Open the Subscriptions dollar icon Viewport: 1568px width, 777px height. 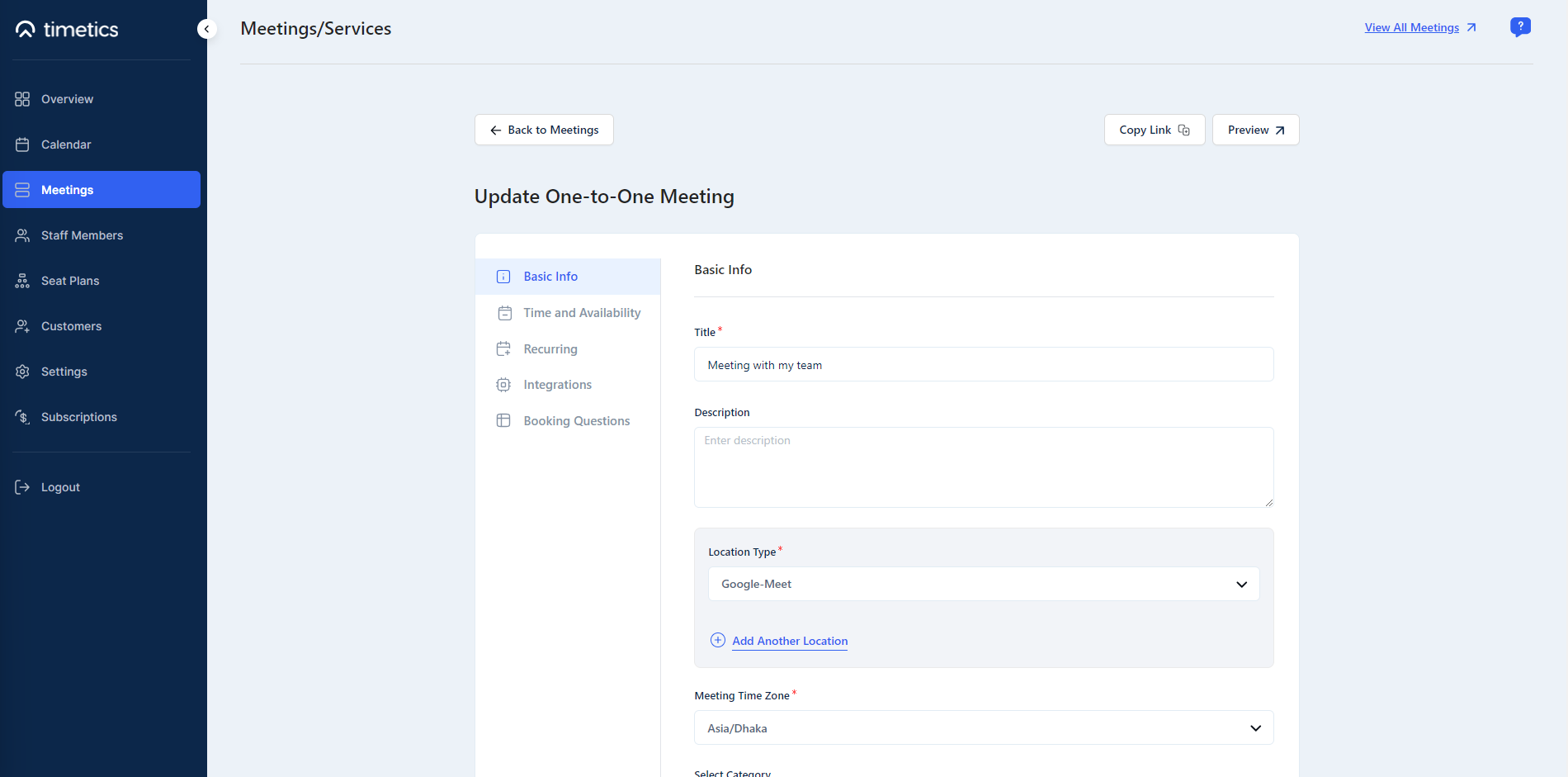point(22,416)
